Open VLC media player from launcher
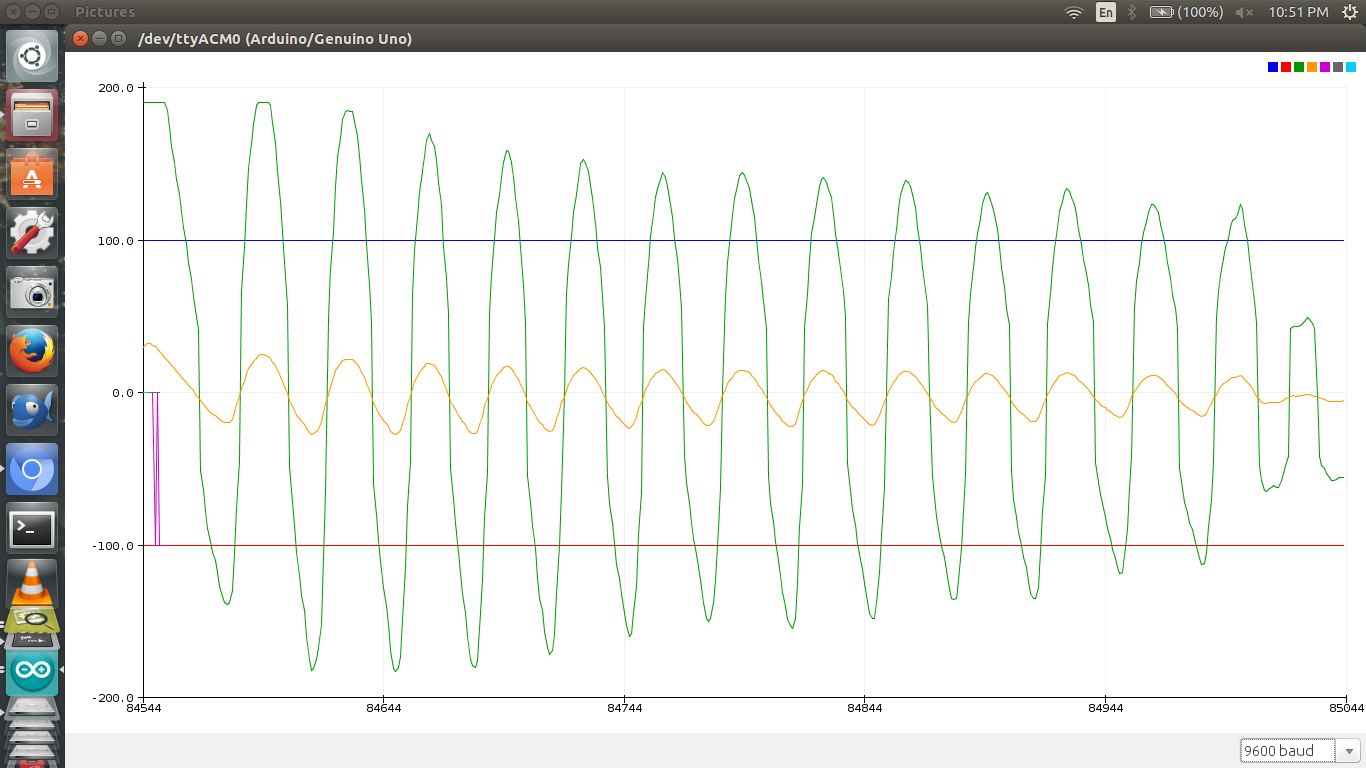Viewport: 1366px width, 768px height. (32, 583)
